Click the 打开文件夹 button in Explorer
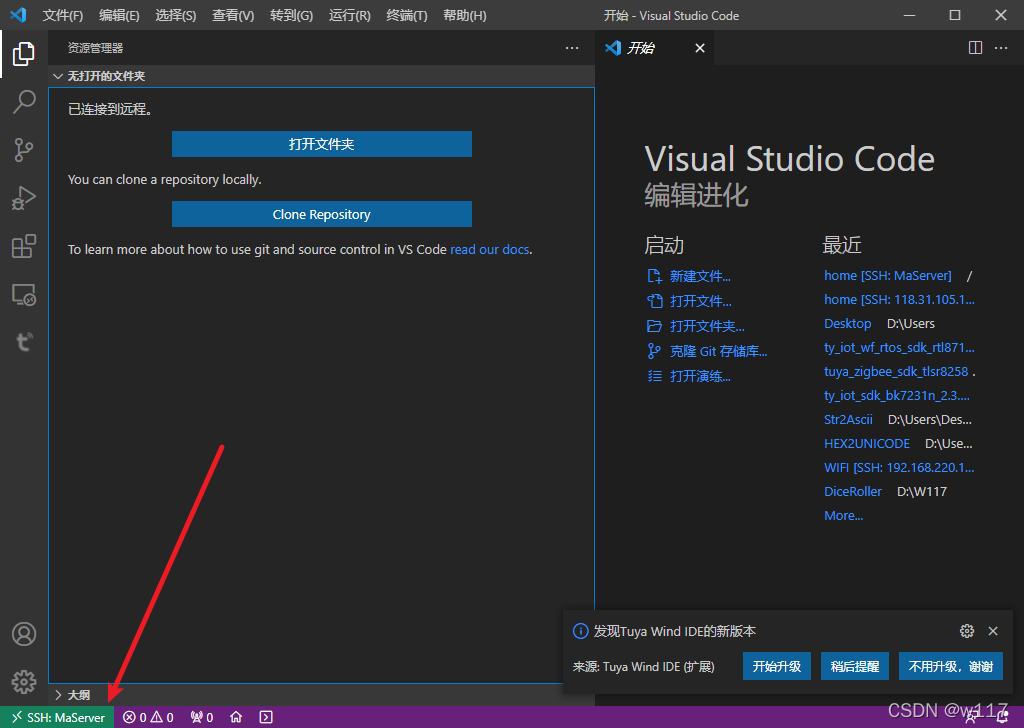 click(x=321, y=144)
